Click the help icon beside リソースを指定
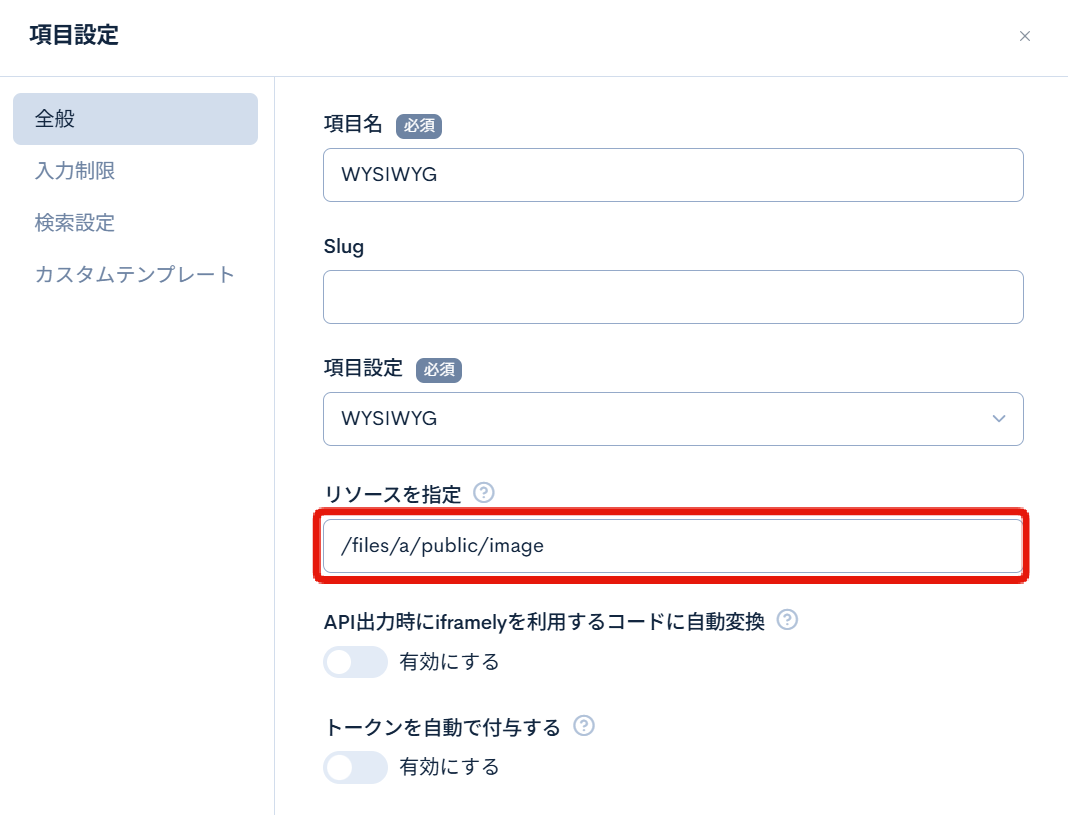 (484, 492)
